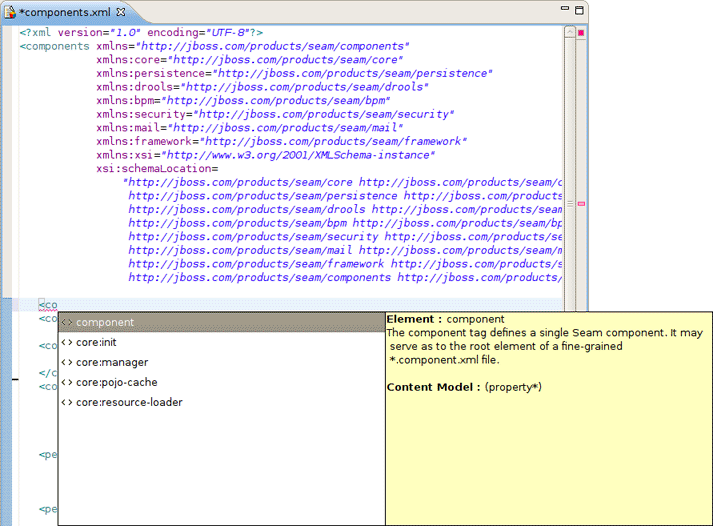Choose 'core:init' from the content assist list

[97, 343]
